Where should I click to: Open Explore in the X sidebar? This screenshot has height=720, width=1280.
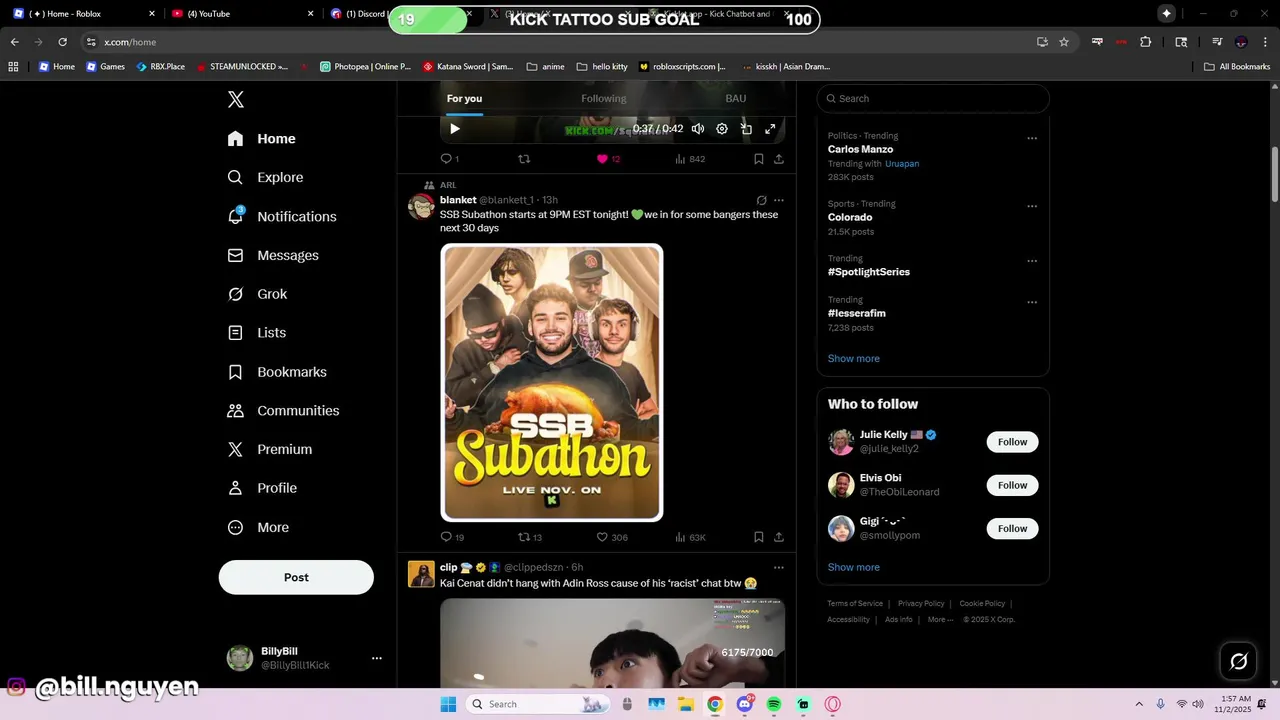tap(266, 177)
